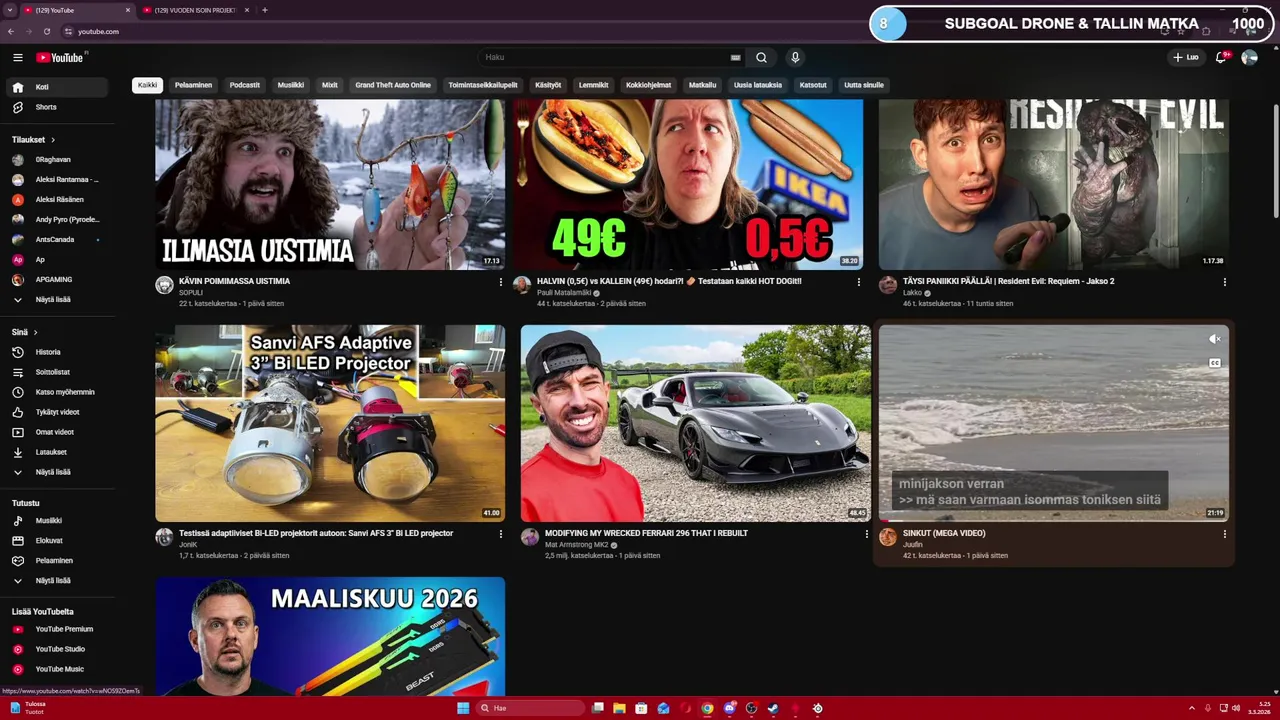Screen dimensions: 1280x720
Task: Open Tykätyt videot liked videos
Action: pyautogui.click(x=56, y=412)
